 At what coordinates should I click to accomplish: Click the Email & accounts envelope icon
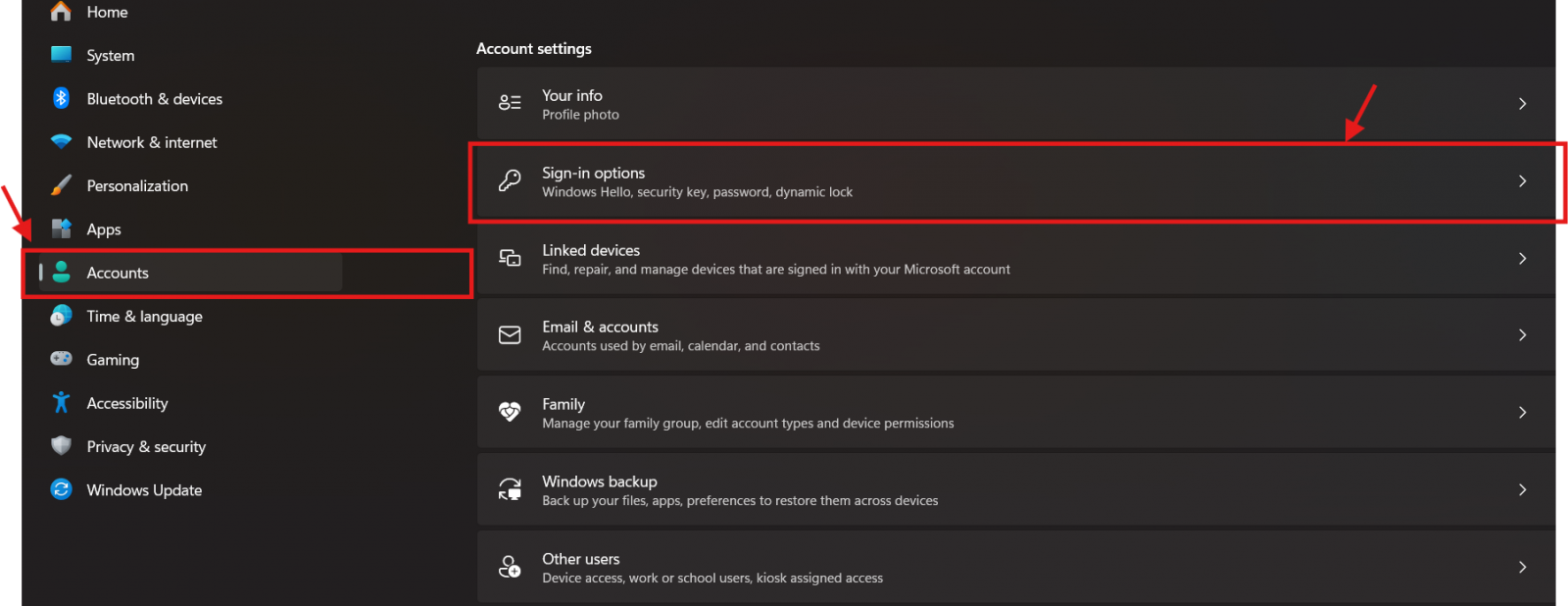pos(510,335)
